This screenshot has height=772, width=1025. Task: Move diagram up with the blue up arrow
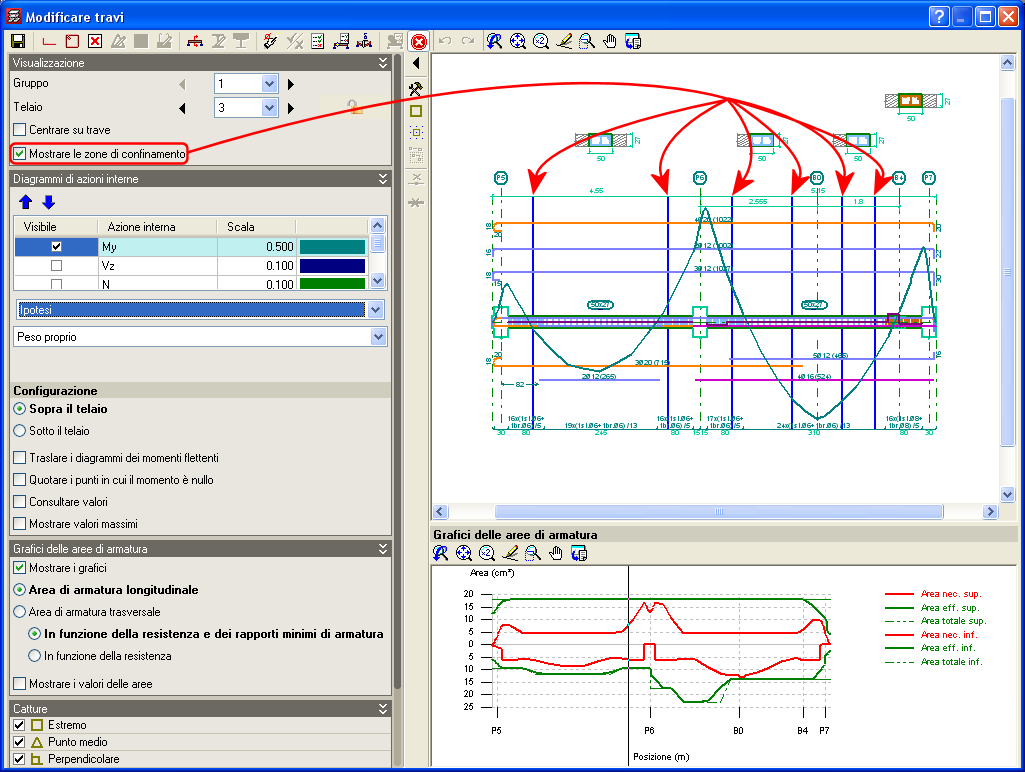click(x=25, y=202)
